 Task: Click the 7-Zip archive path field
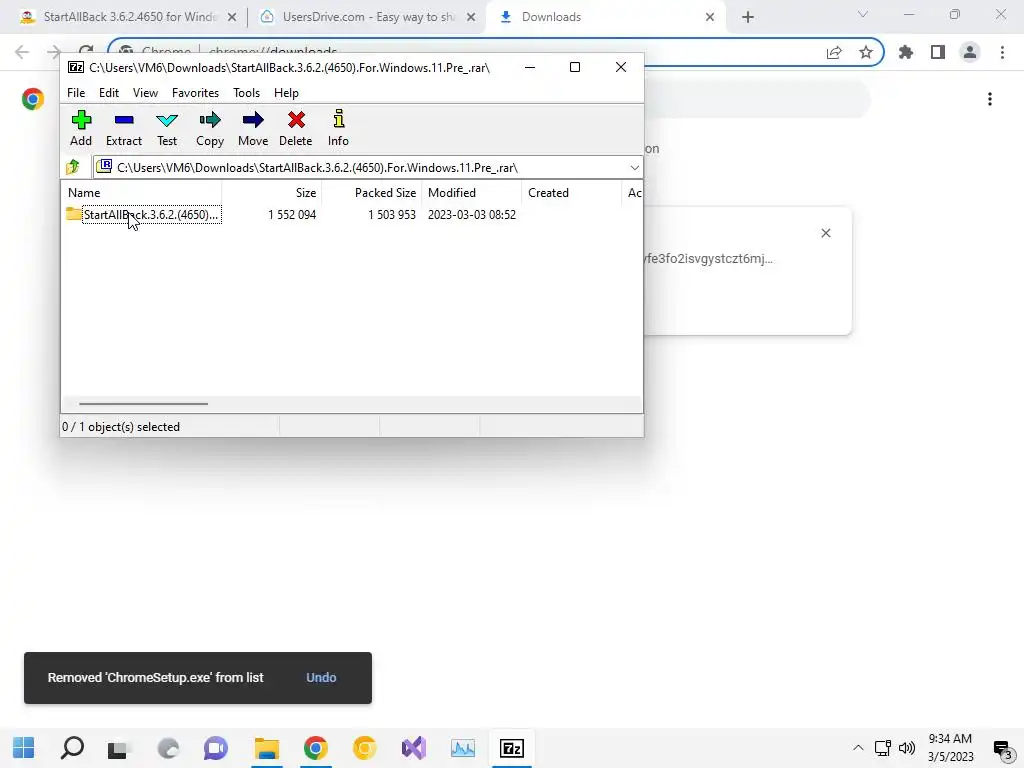366,168
